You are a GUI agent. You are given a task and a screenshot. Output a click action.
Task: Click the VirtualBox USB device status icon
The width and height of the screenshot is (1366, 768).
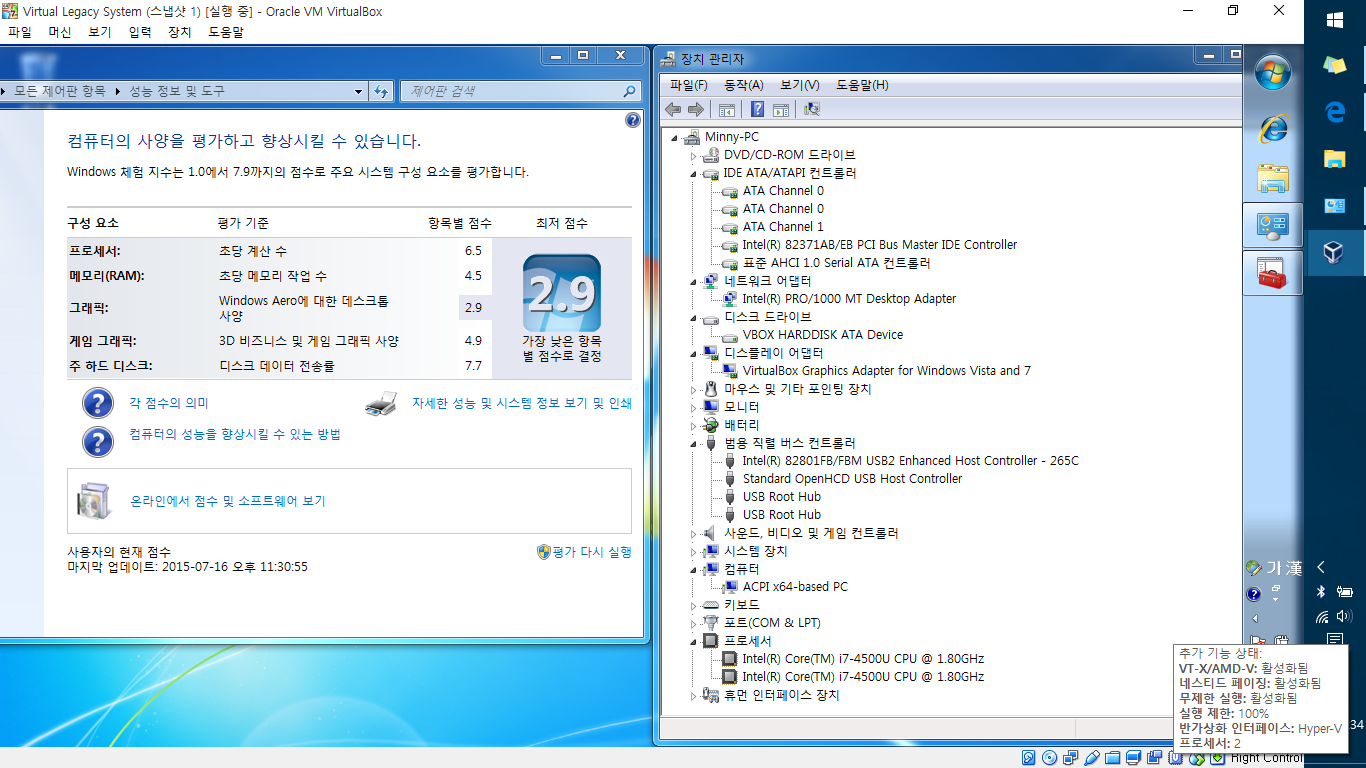click(1092, 758)
